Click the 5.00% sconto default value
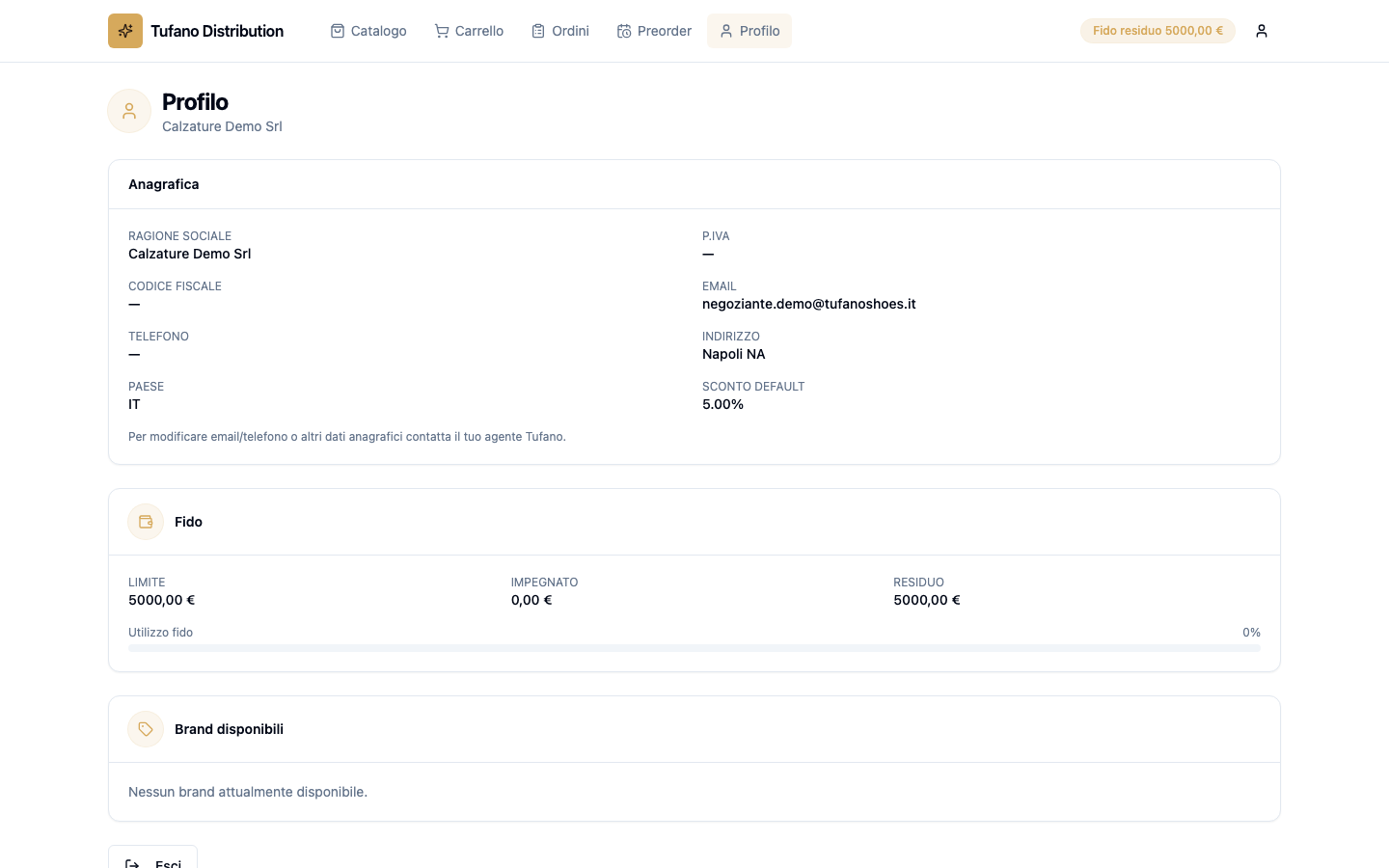This screenshot has height=868, width=1389. click(x=723, y=404)
